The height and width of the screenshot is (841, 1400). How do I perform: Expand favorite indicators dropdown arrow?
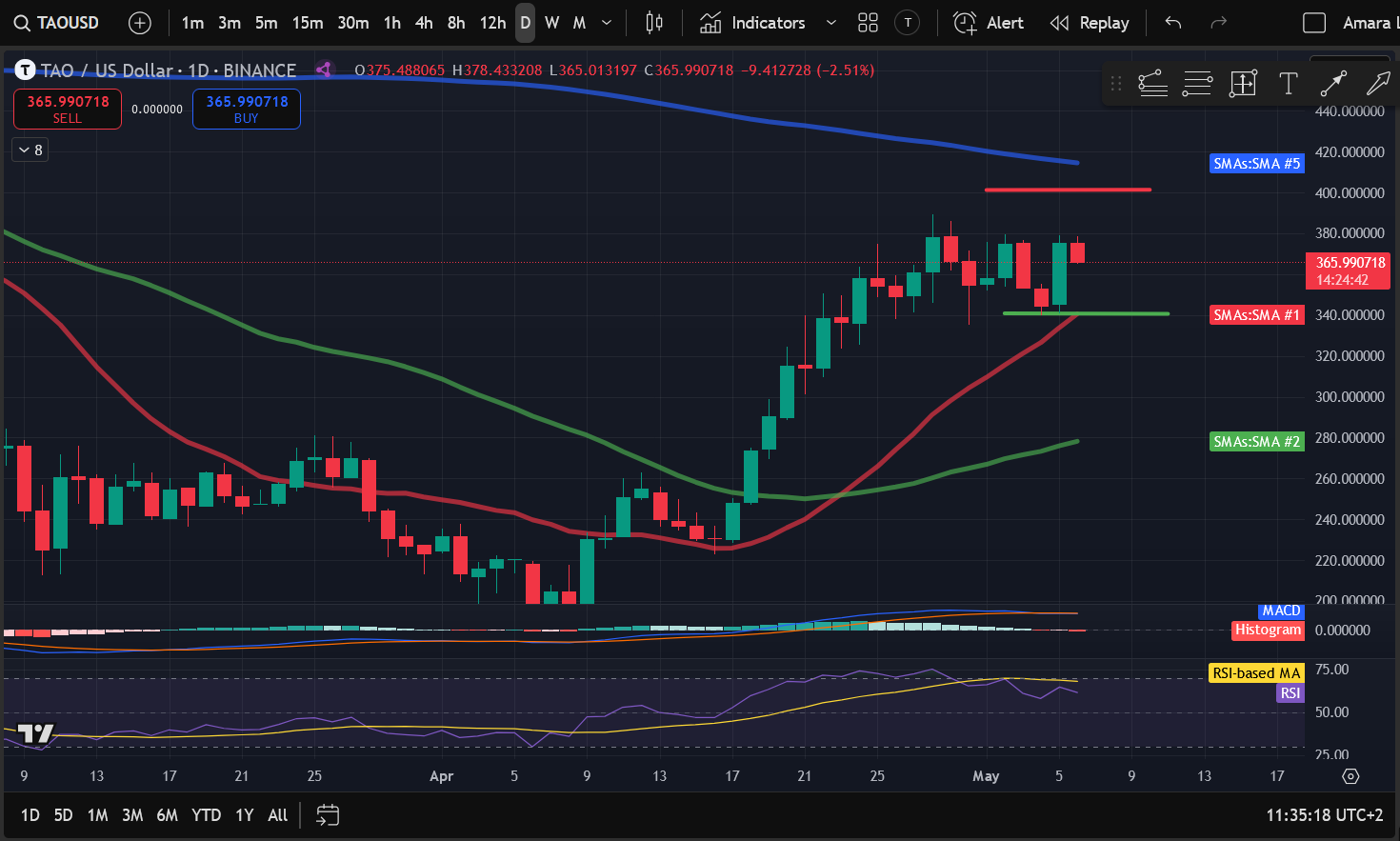pos(831,23)
